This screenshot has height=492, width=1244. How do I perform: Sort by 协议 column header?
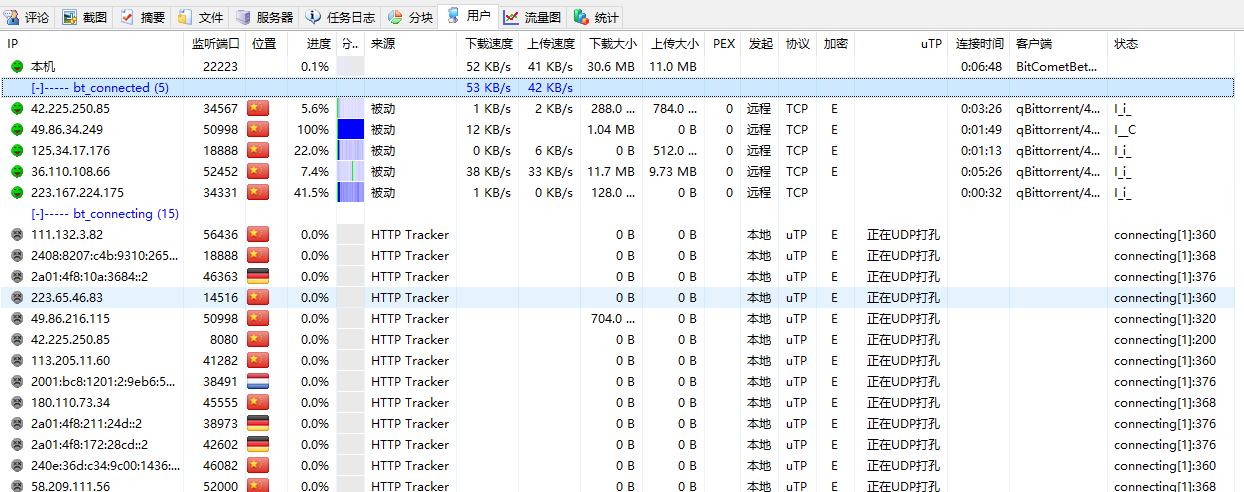797,44
